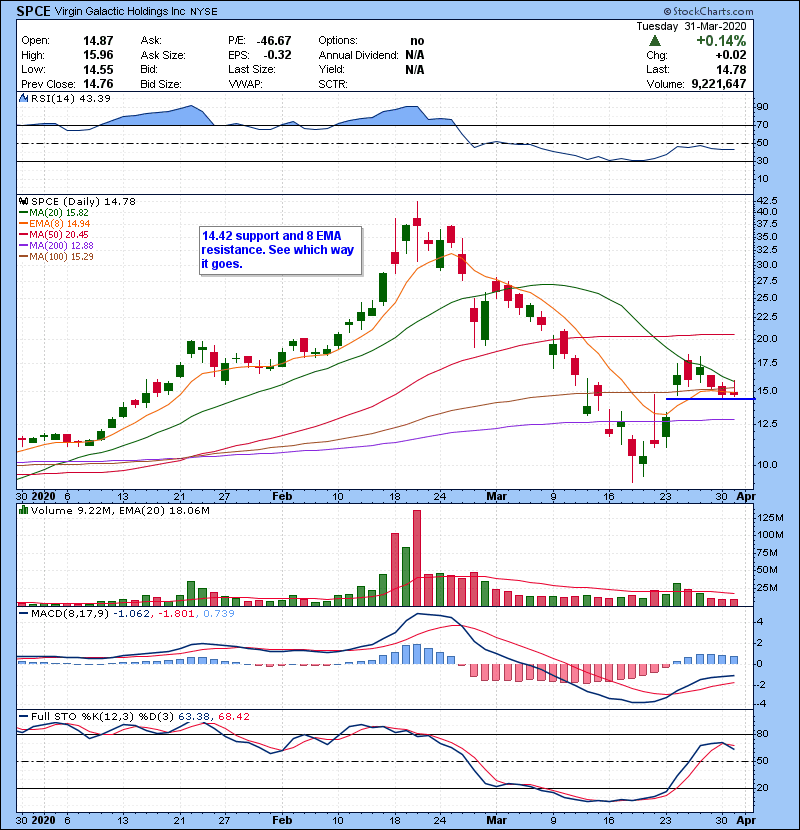Click the stochastic %D value 68.42

tap(233, 717)
